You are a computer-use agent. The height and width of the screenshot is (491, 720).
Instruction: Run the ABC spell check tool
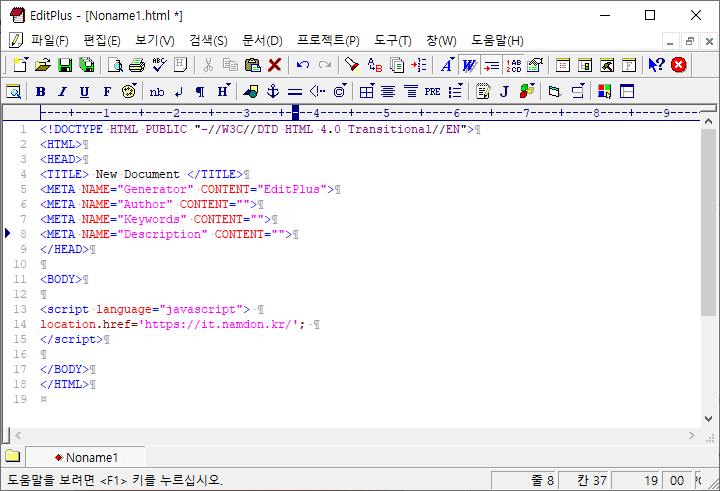tap(159, 65)
